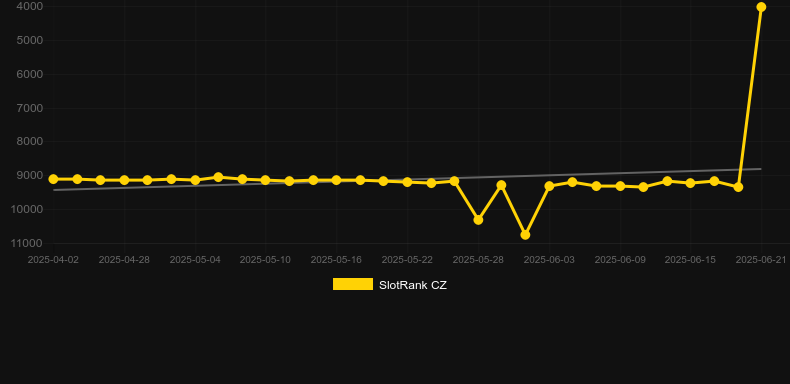Select the lowest data point near 11000
The height and width of the screenshot is (384, 790).
pos(525,235)
